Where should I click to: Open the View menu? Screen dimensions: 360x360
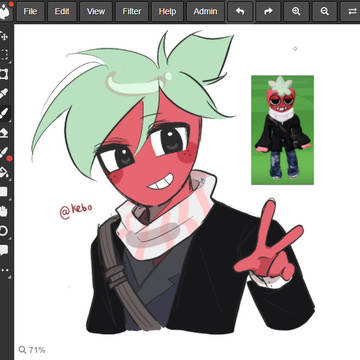click(96, 11)
